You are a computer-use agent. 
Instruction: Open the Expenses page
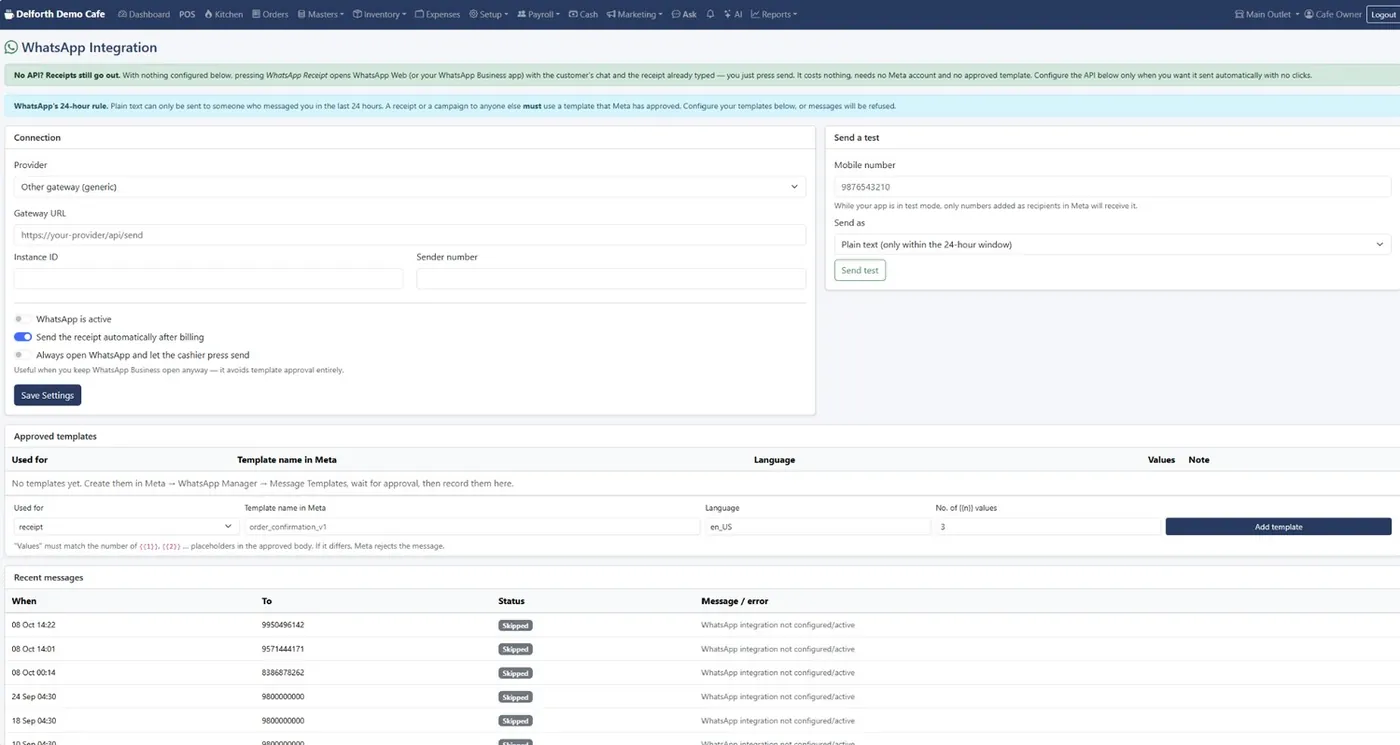pos(437,15)
